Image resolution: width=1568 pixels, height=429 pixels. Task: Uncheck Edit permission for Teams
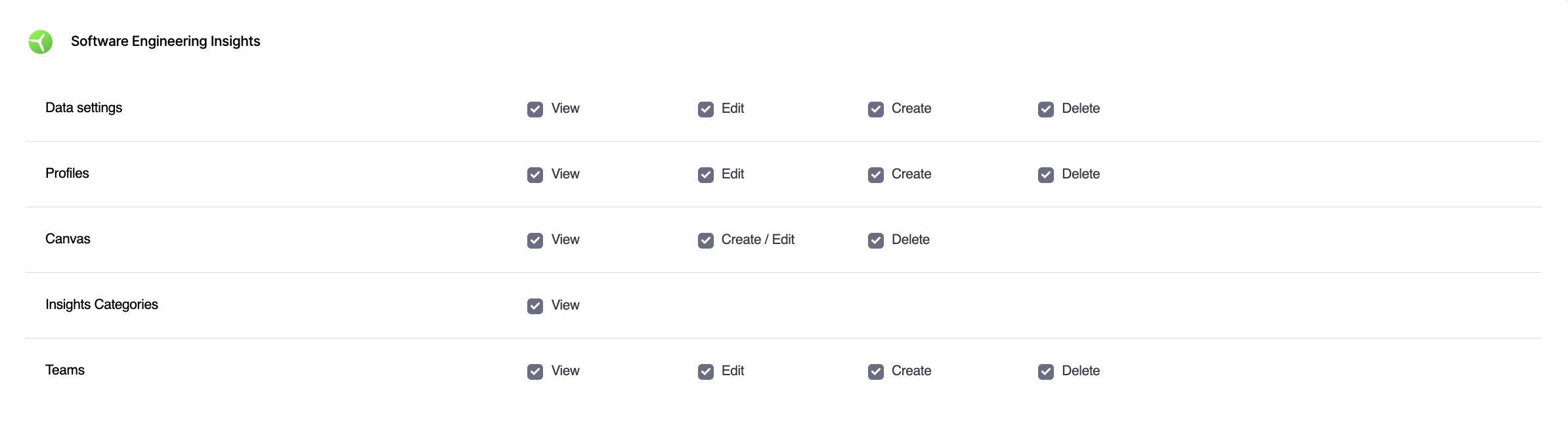click(x=705, y=371)
